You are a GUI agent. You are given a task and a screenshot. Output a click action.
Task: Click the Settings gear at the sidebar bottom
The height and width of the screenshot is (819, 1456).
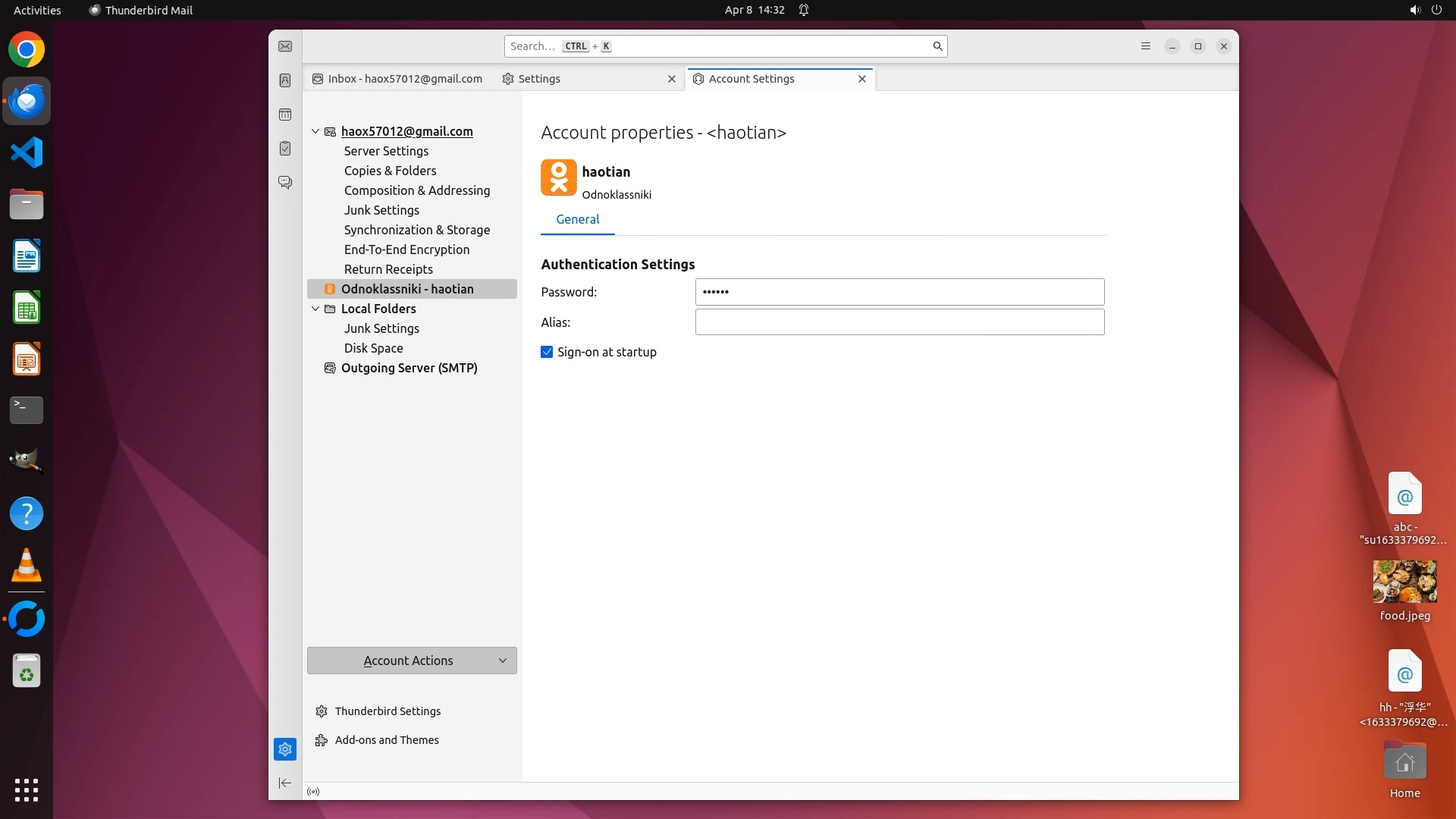pos(285,749)
